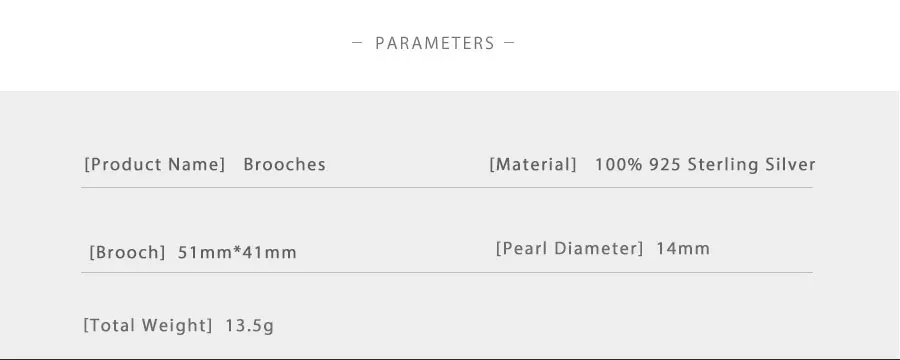Select the [Product Name] label
This screenshot has height=360, width=900.
[x=155, y=165]
